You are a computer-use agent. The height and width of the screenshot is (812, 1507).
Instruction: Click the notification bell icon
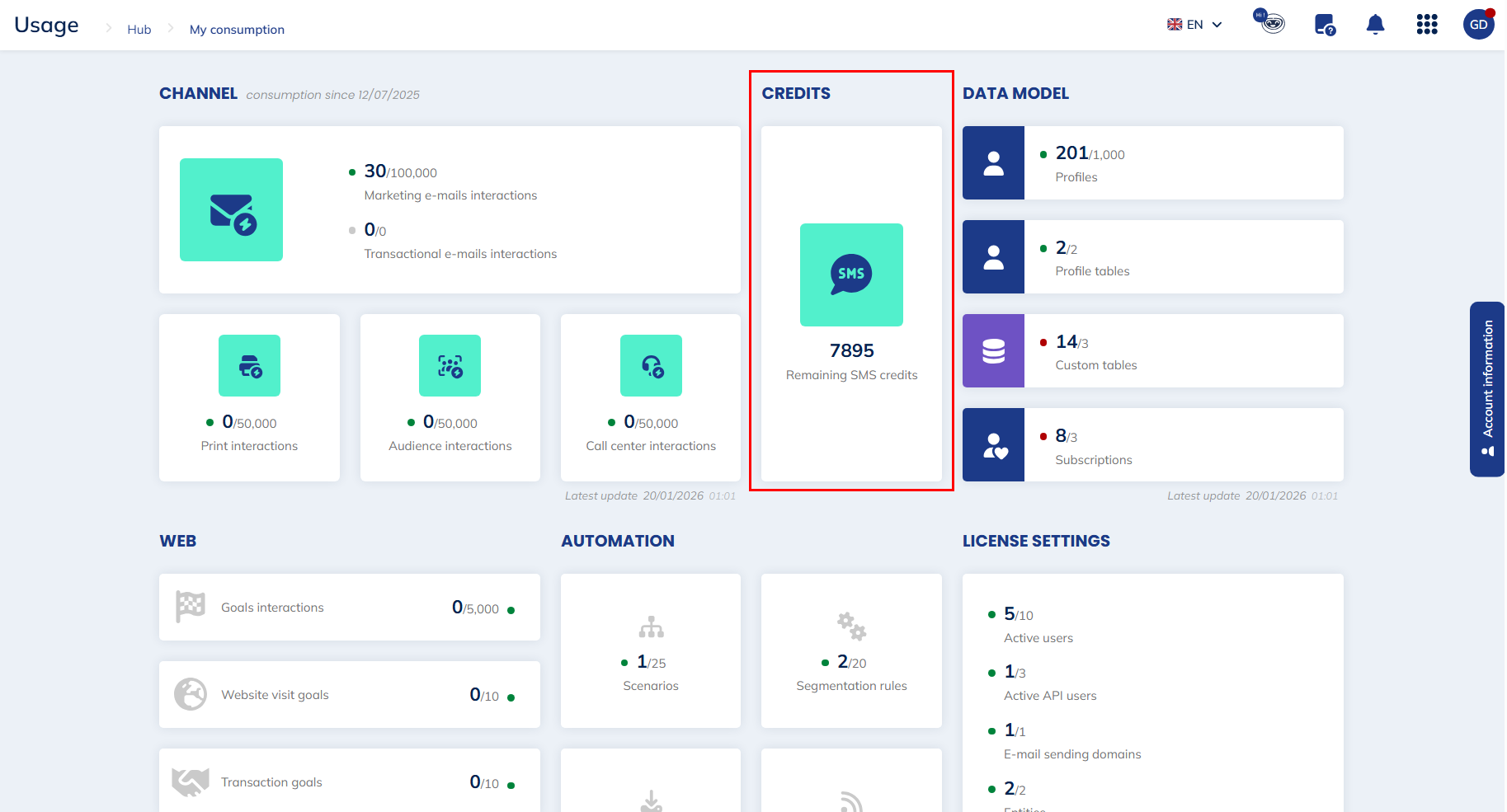[x=1375, y=25]
